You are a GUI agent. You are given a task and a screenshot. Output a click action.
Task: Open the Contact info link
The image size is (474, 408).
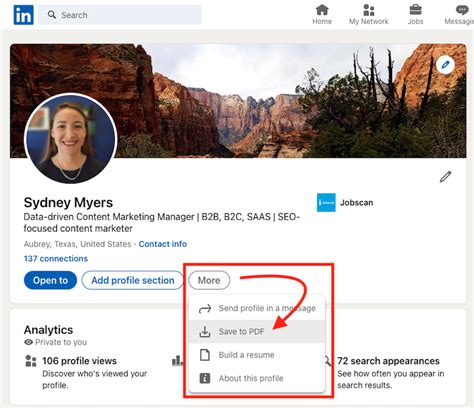click(163, 244)
